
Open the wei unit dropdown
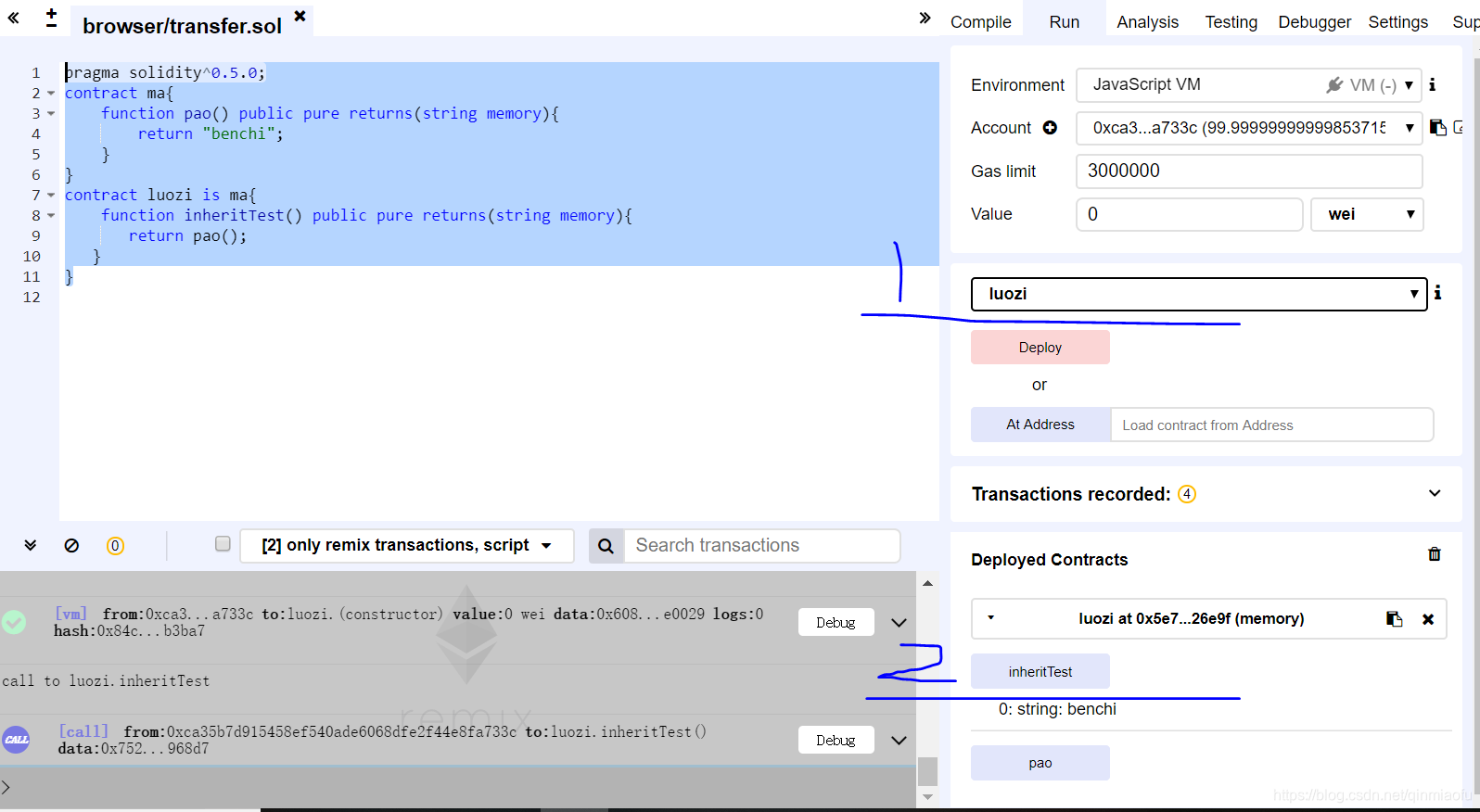pos(1367,215)
